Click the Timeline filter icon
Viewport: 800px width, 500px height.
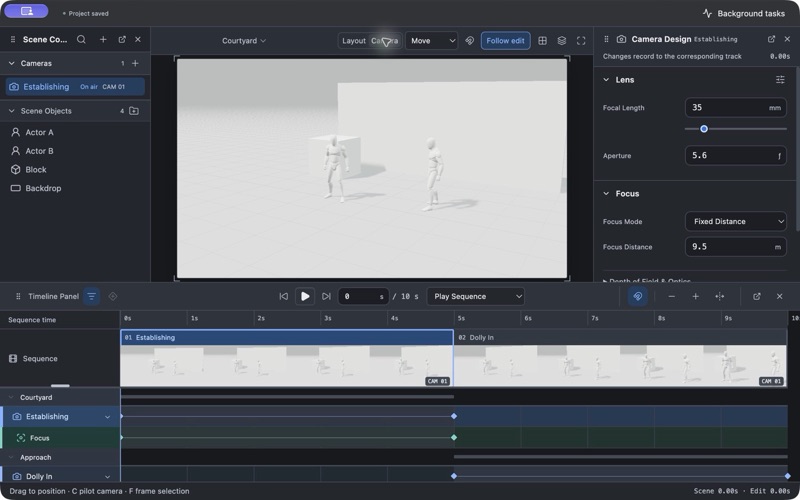pos(91,296)
